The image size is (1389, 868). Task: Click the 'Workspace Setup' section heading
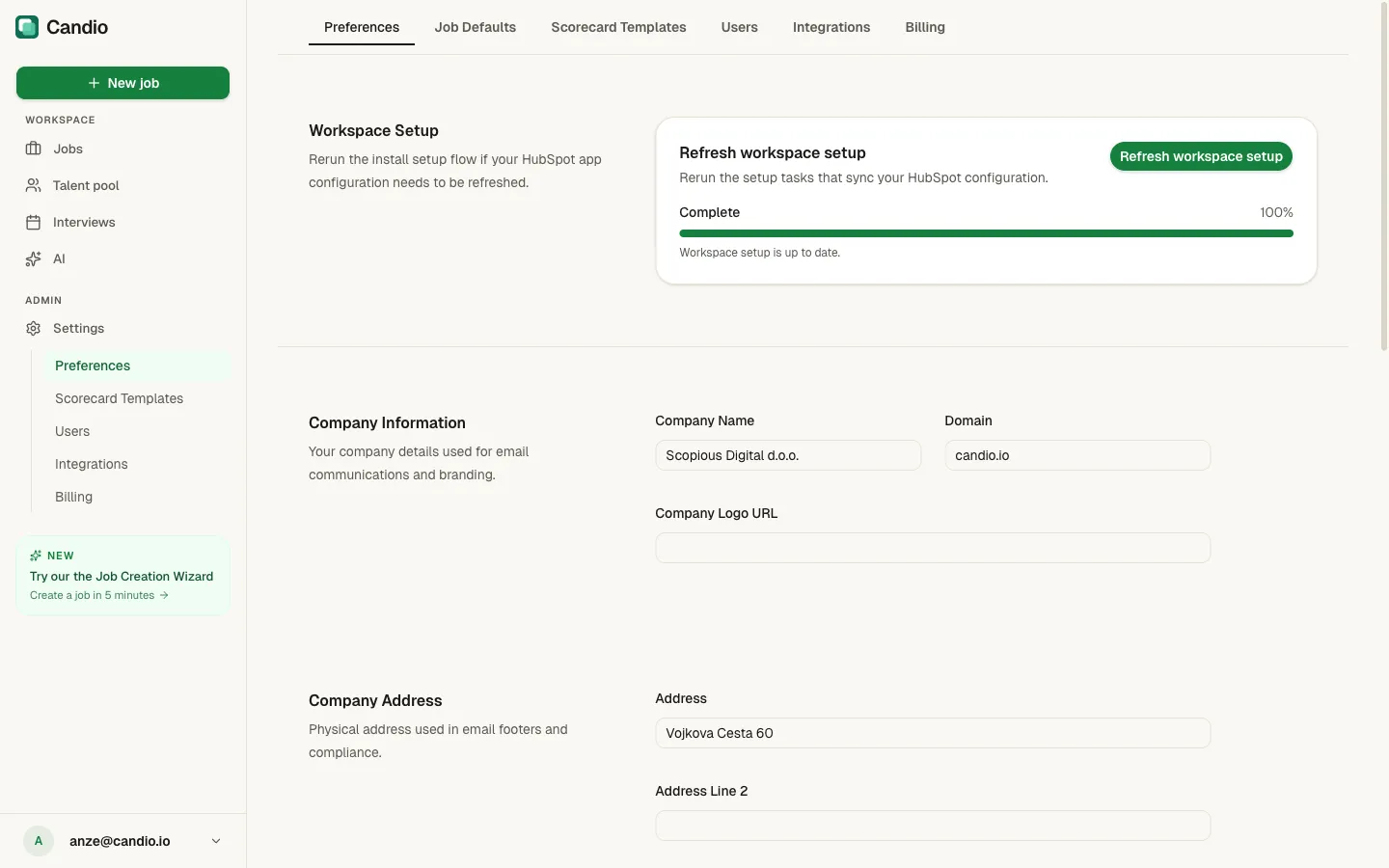pyautogui.click(x=373, y=130)
